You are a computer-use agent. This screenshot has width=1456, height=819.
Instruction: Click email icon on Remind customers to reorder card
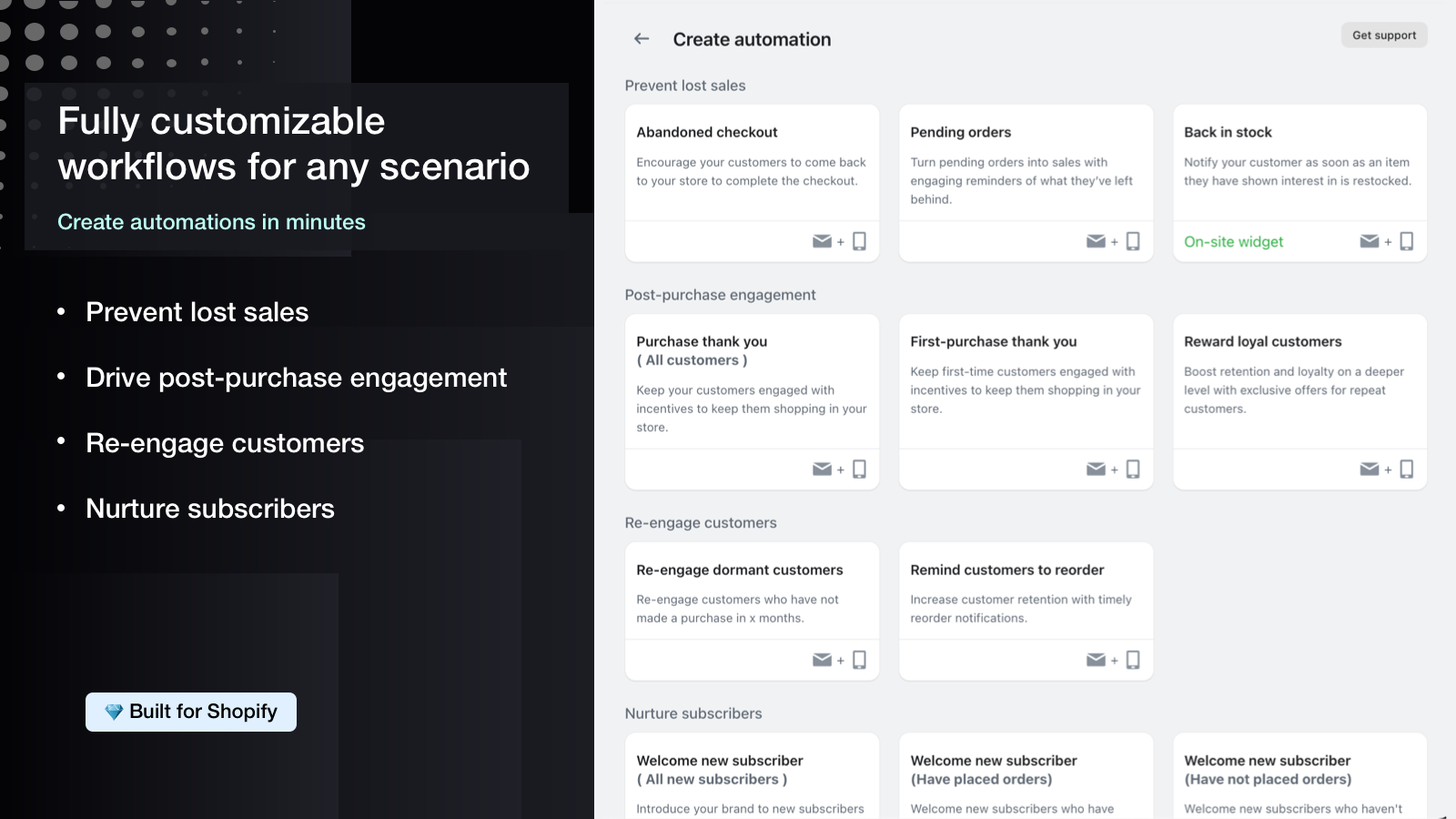click(x=1096, y=660)
